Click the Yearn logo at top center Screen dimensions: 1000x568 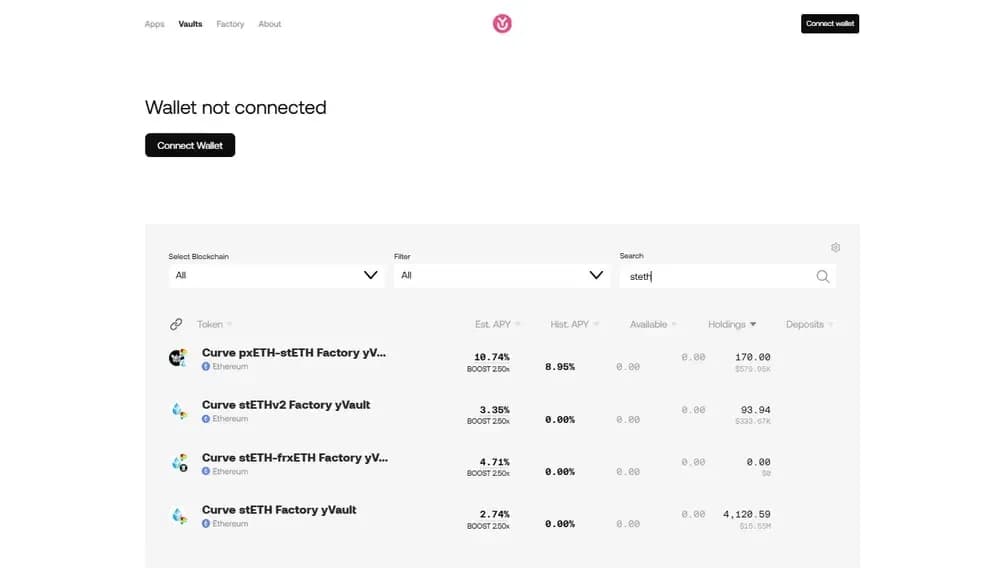[502, 23]
